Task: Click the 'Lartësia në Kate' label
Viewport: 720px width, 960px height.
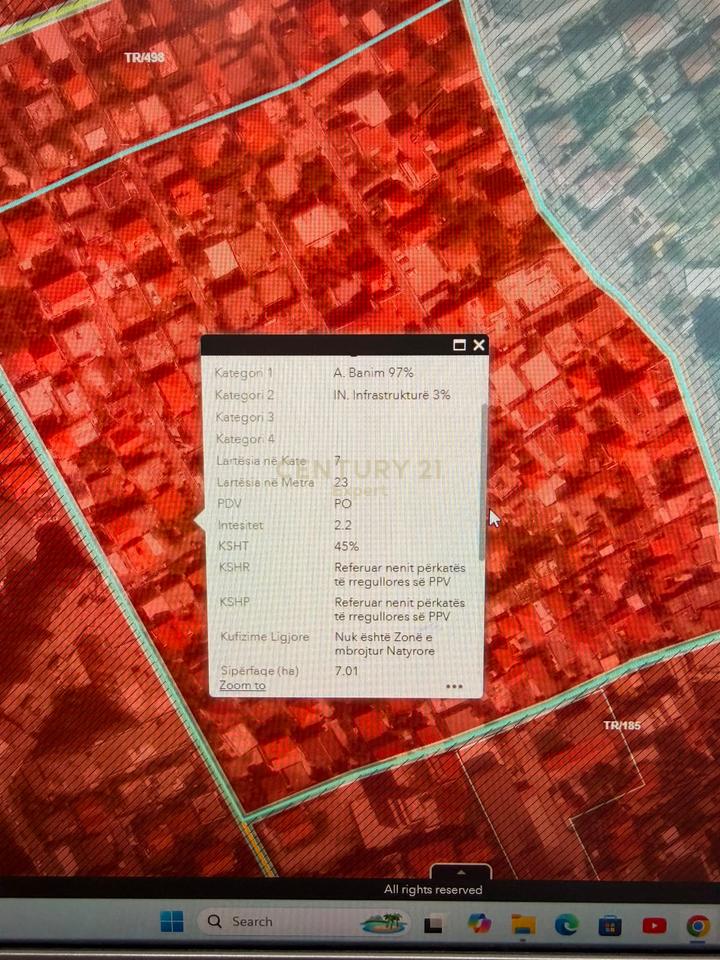Action: 261,461
